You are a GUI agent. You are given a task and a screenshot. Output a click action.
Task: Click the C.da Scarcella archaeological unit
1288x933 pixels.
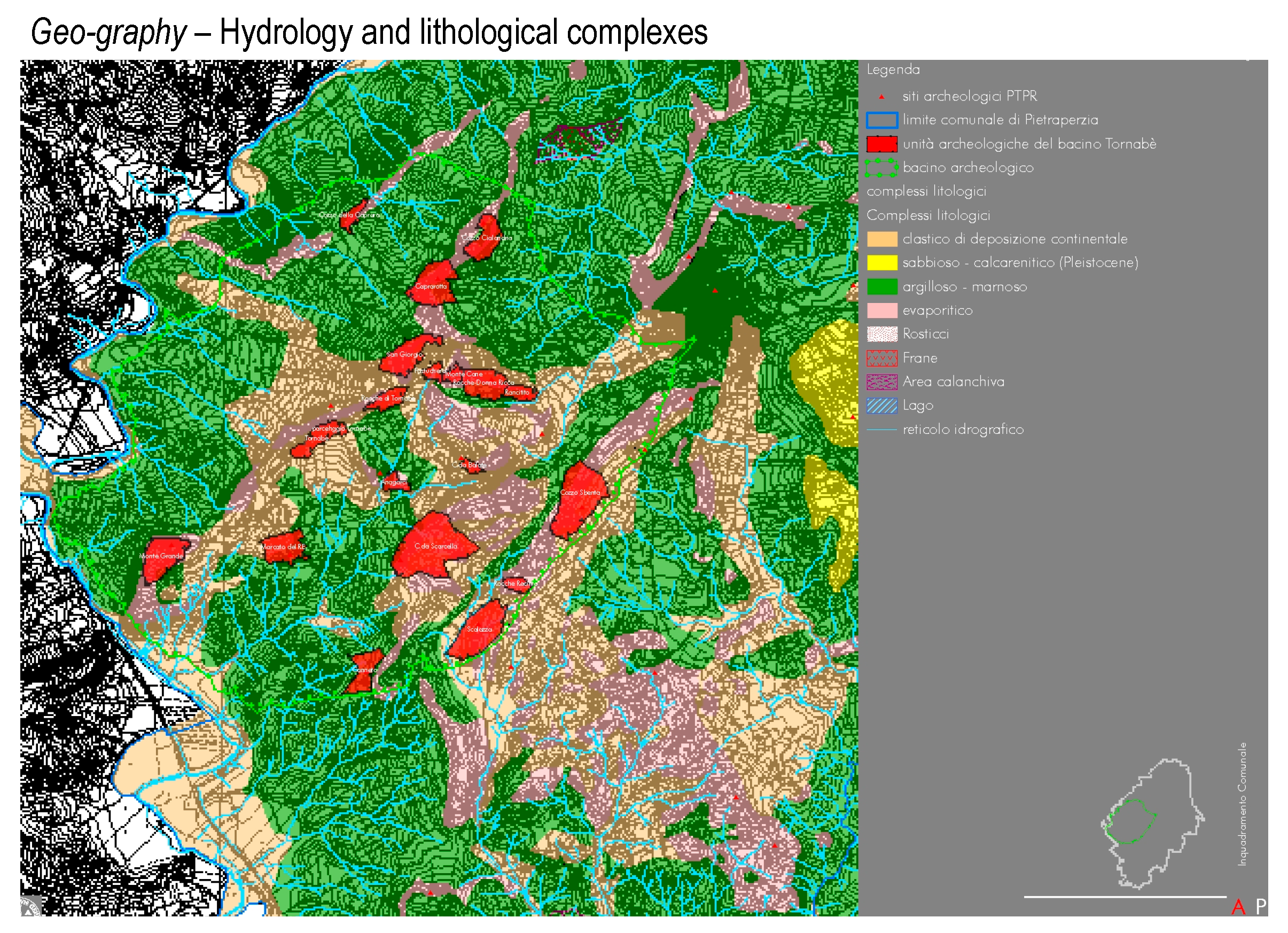pyautogui.click(x=435, y=546)
